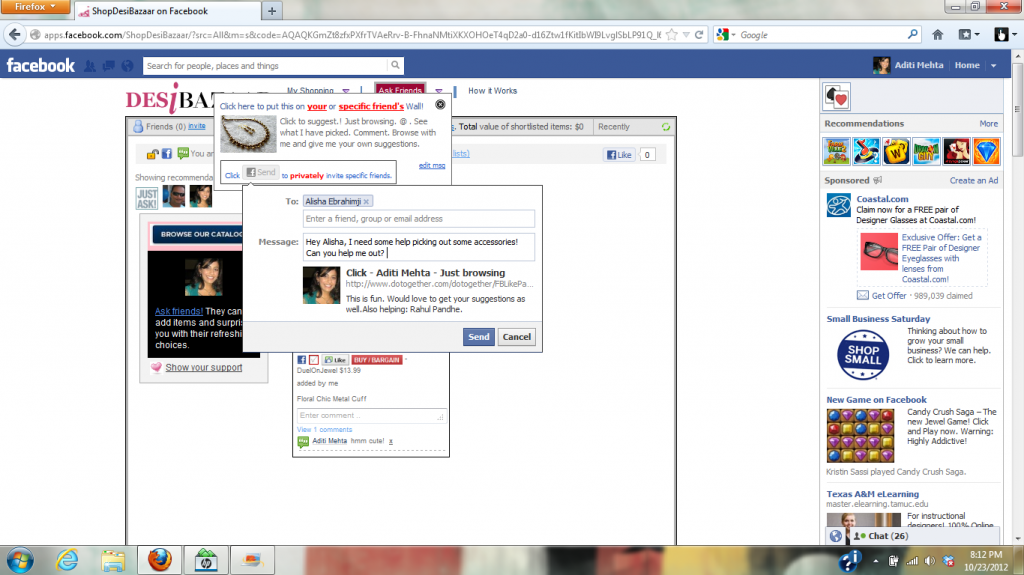Click the friend, group or email field

tap(419, 219)
